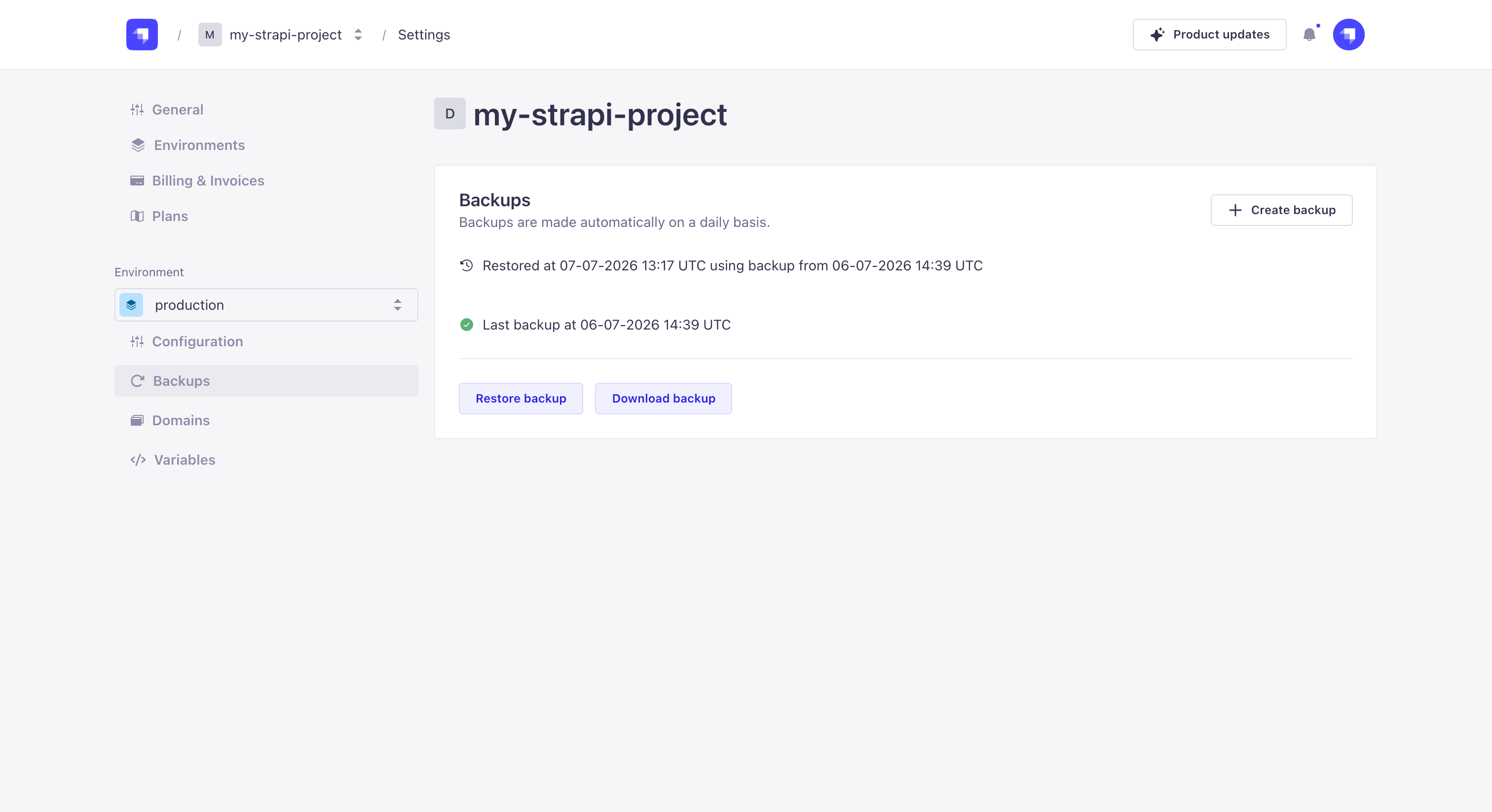The image size is (1492, 812).
Task: Click the Settings breadcrumb
Action: pyautogui.click(x=424, y=35)
